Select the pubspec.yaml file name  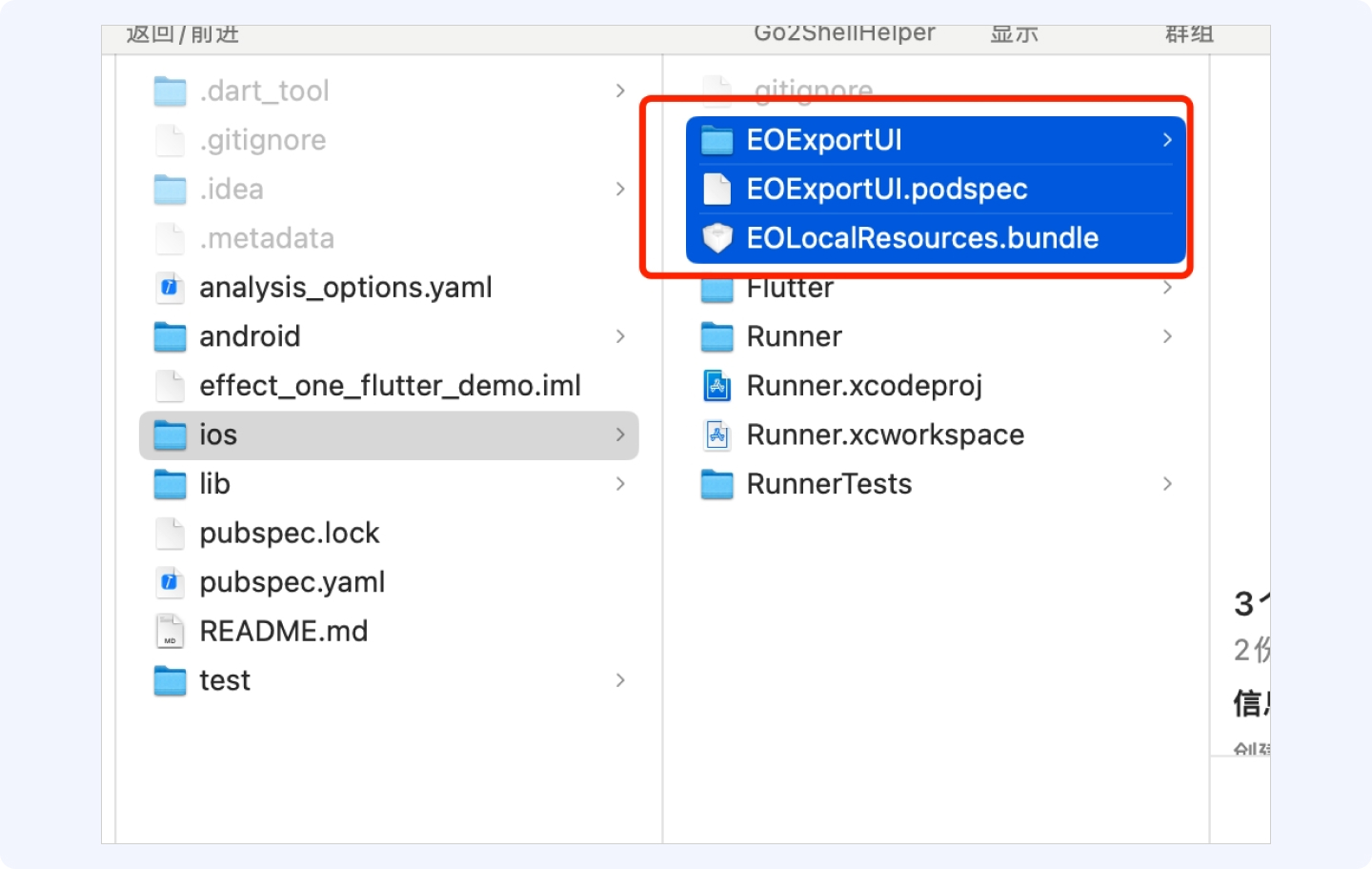coord(293,582)
